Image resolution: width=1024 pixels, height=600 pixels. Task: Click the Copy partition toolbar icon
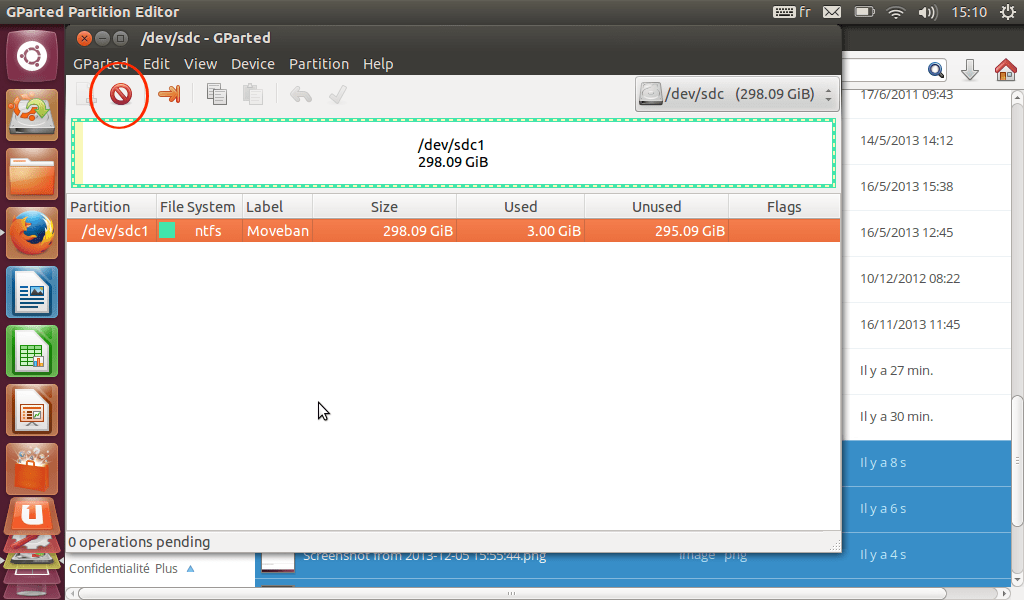(x=216, y=94)
